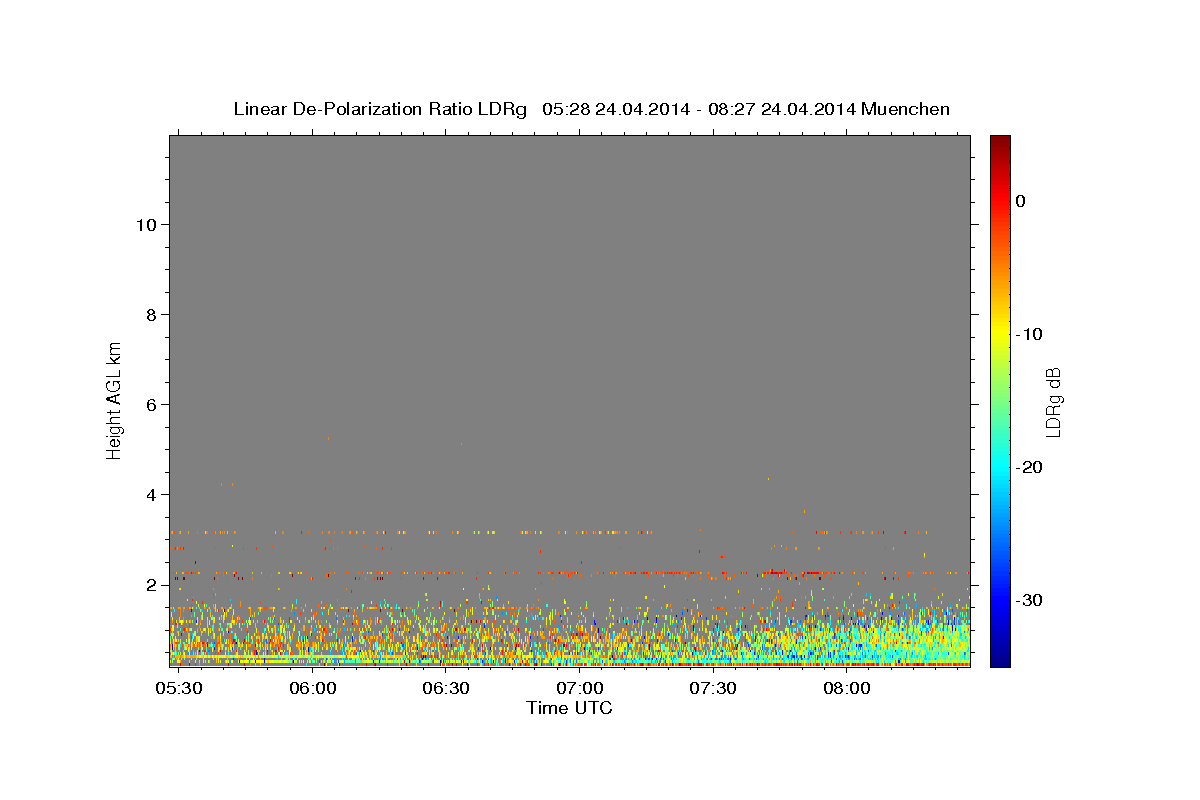Click the height tick label 4
This screenshot has height=800, width=1200.
pos(149,495)
